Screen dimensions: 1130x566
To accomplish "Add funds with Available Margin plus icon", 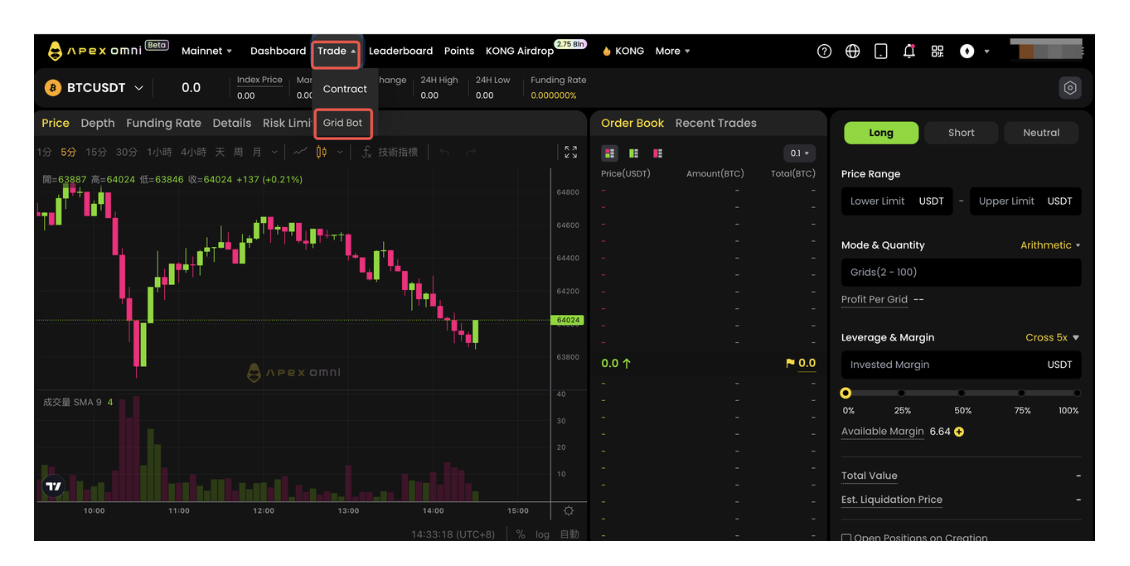I will tap(959, 432).
